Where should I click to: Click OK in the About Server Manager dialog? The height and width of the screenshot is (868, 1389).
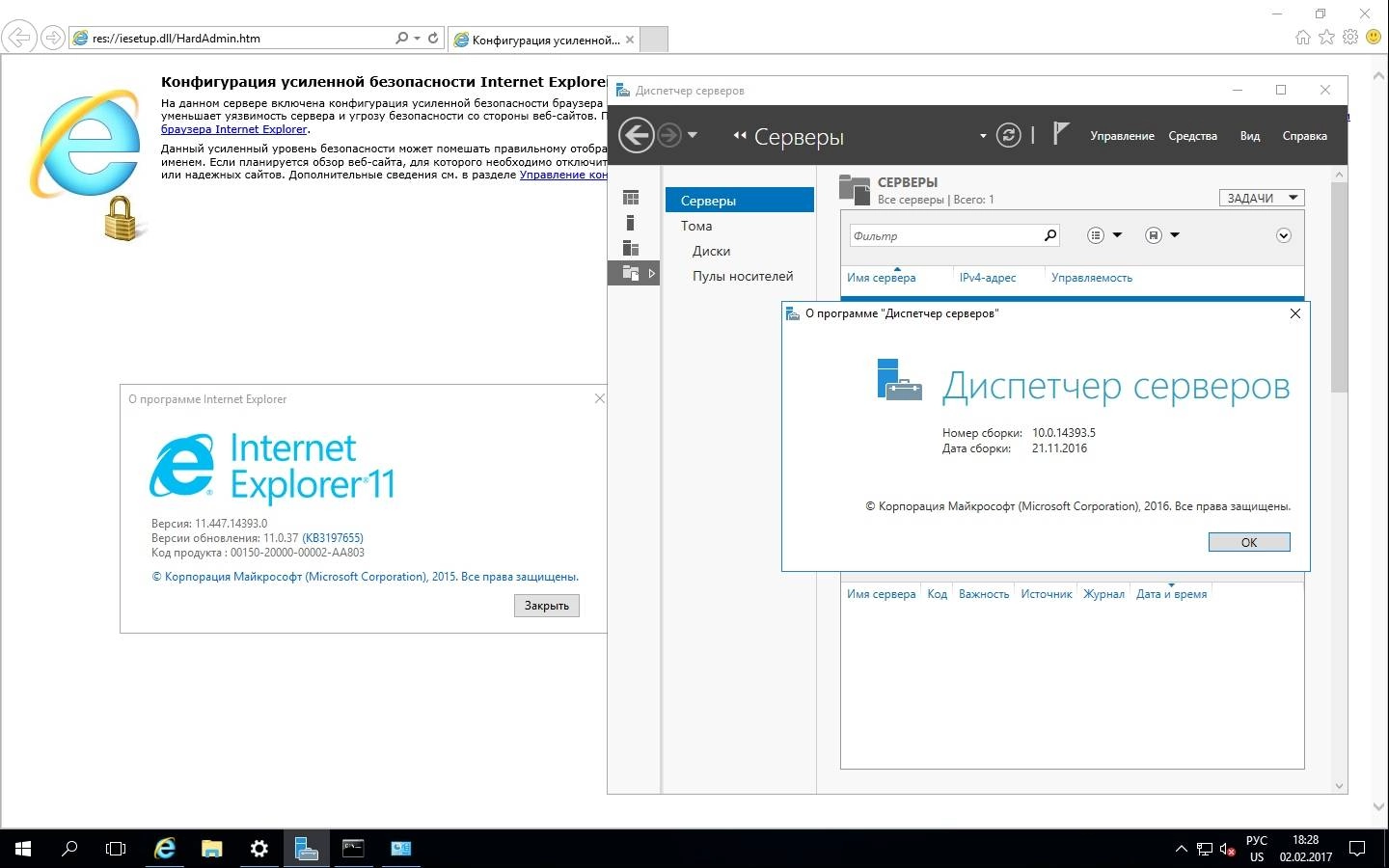[1249, 542]
